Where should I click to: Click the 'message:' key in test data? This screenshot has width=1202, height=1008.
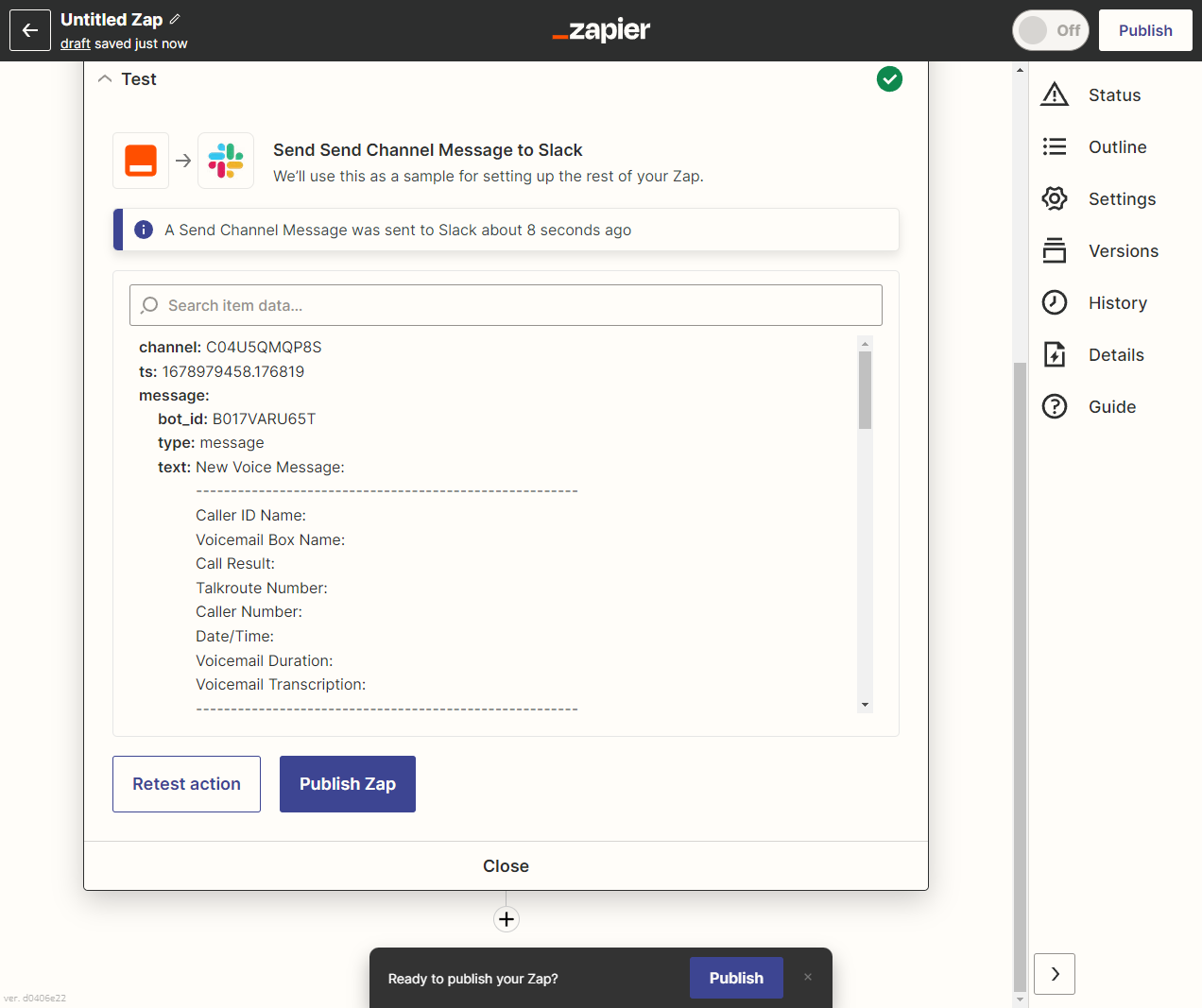click(174, 395)
